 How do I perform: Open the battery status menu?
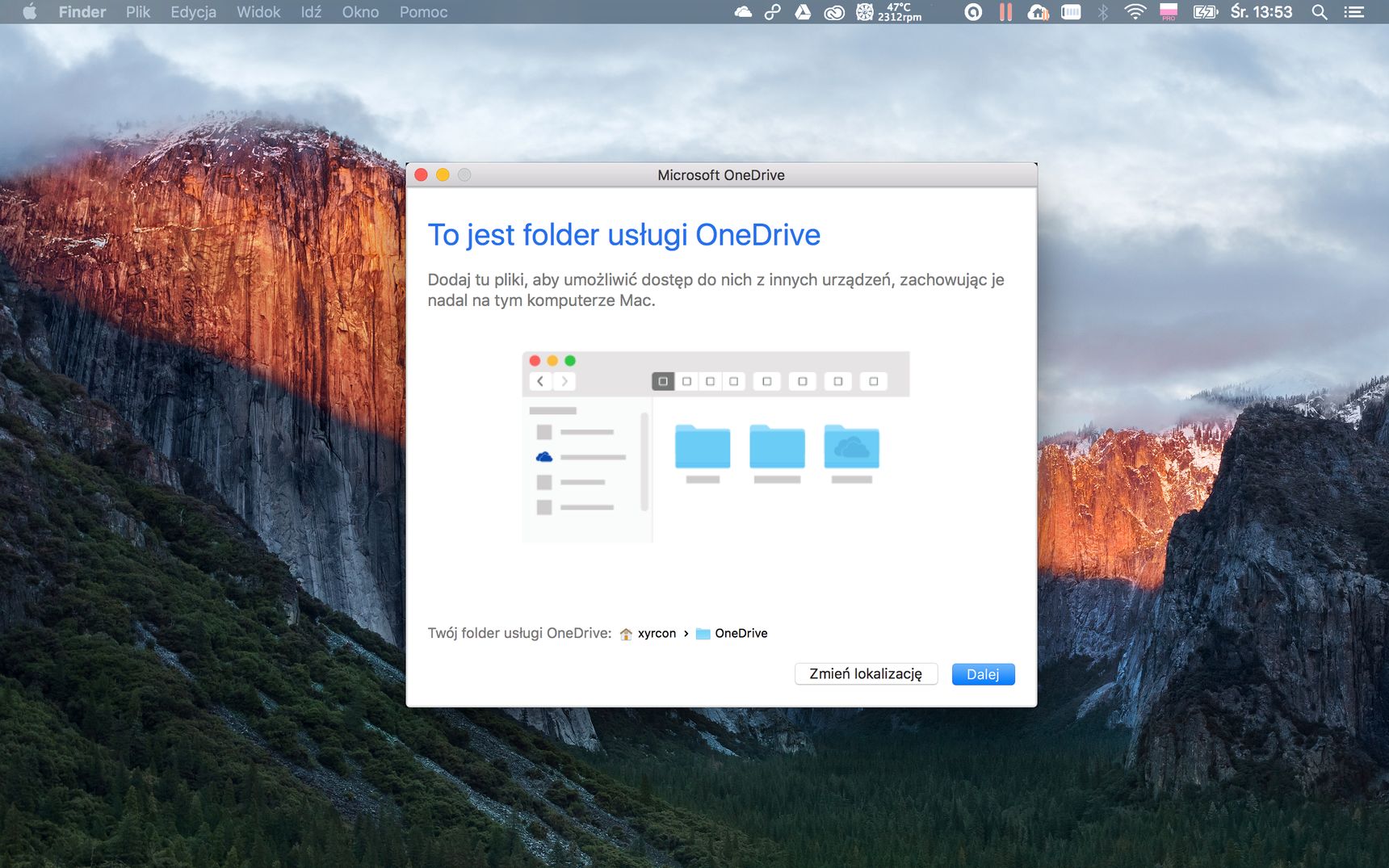tap(1205, 12)
